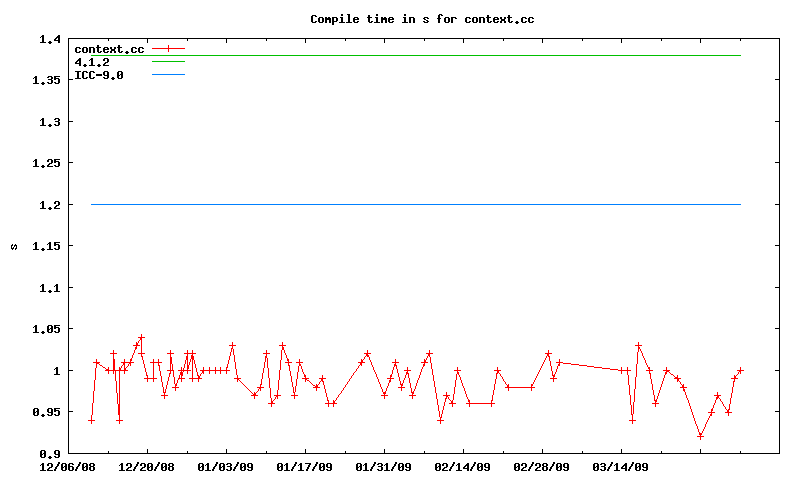The width and height of the screenshot is (800, 480).
Task: Click the 1.05 y-axis tick label
Action: coord(46,329)
